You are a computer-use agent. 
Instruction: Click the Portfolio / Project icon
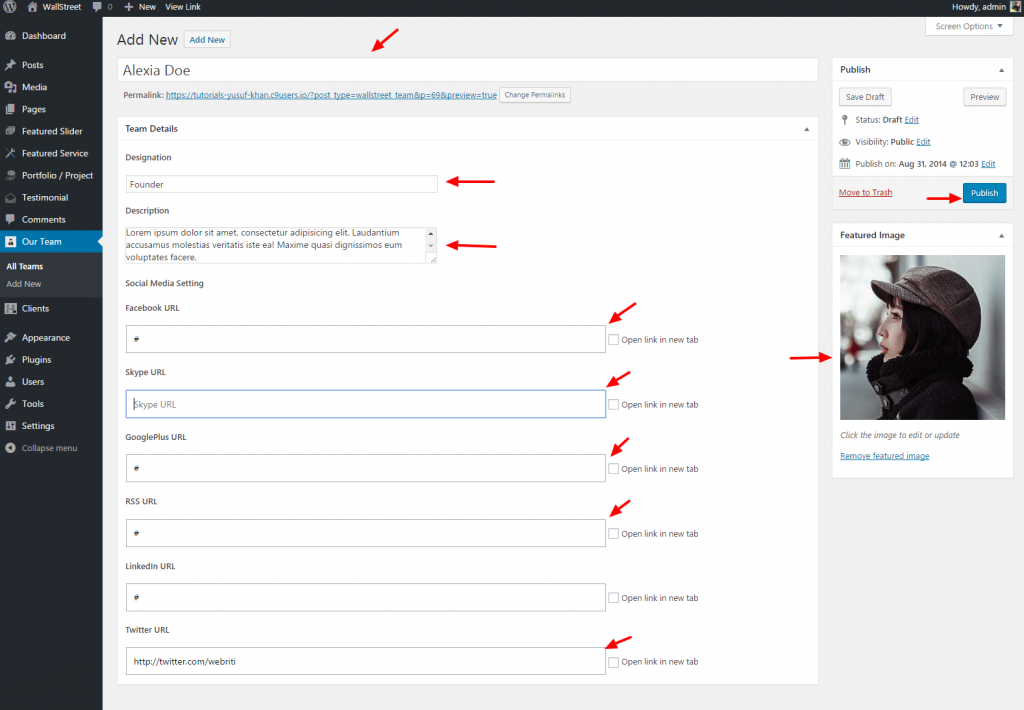coord(10,175)
